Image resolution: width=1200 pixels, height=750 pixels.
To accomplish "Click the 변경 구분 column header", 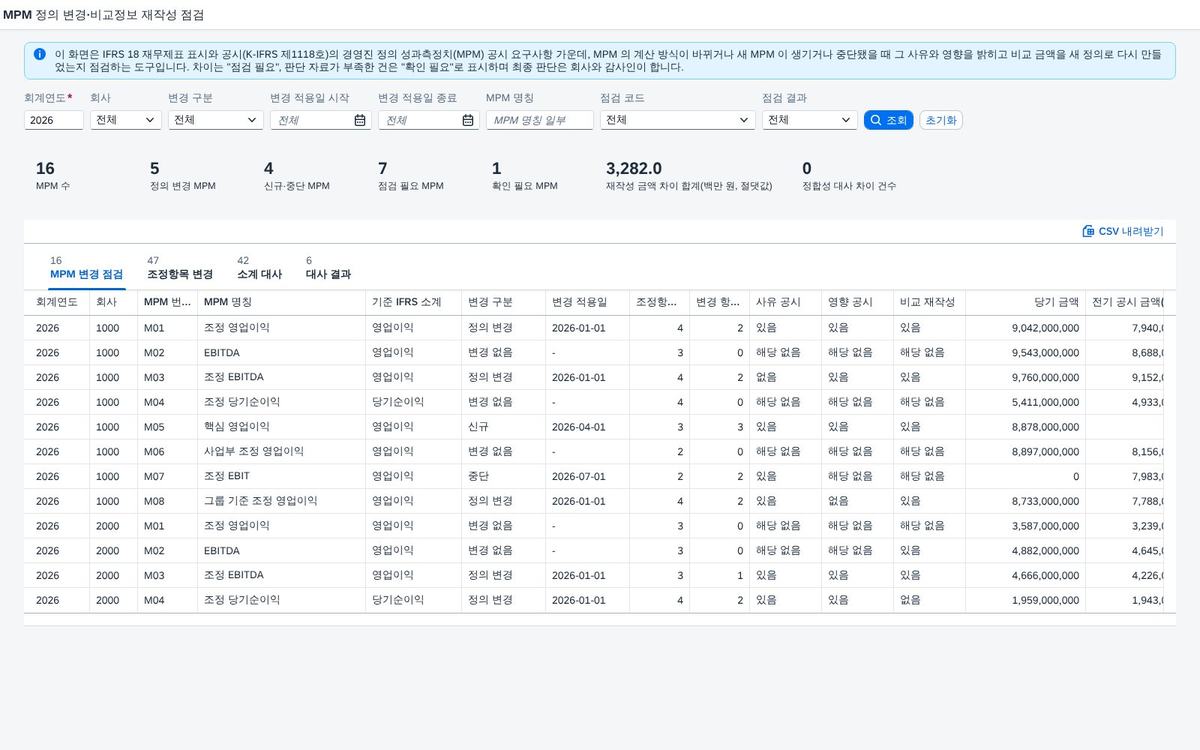I will click(504, 302).
